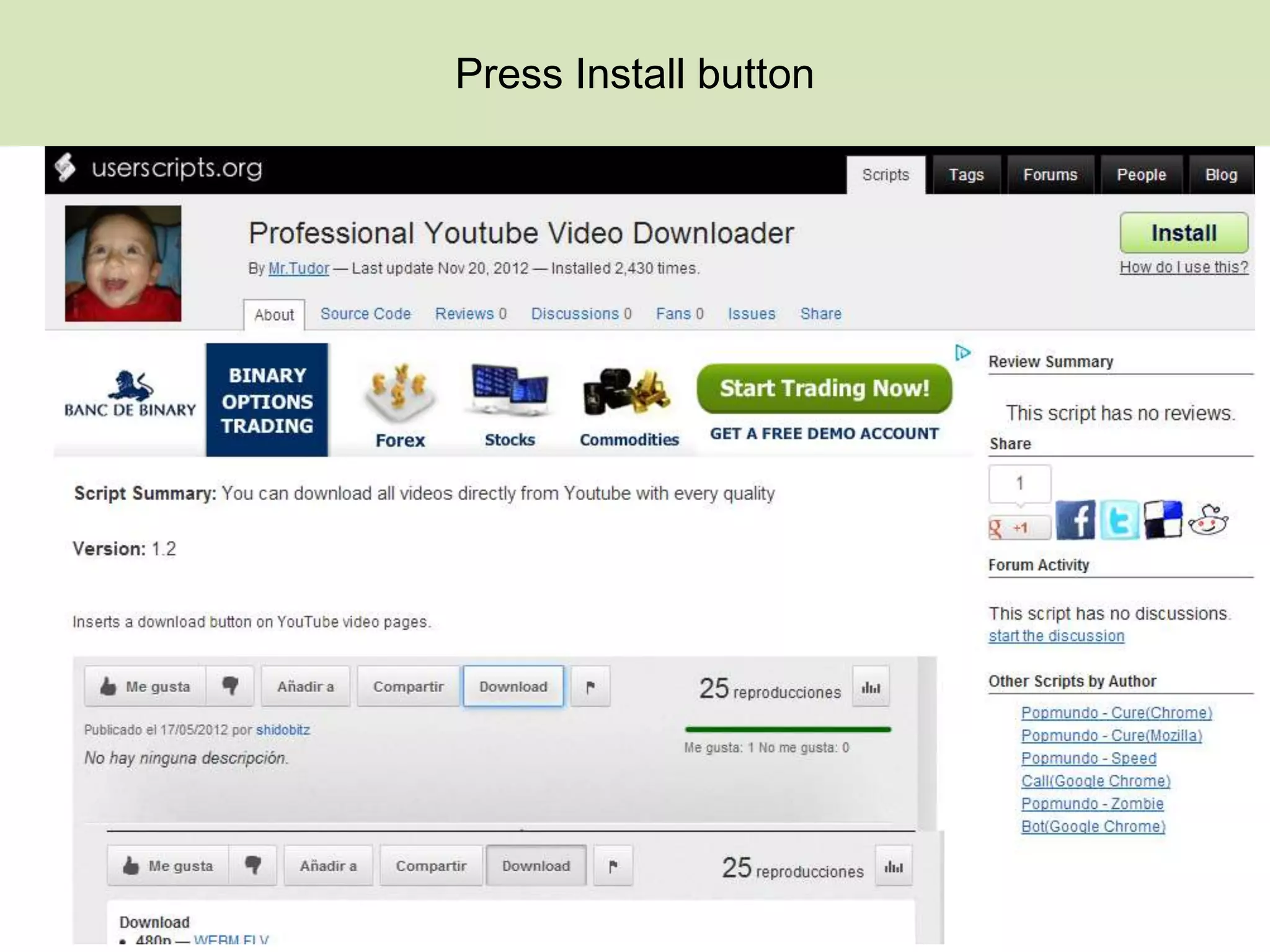The image size is (1270, 952).
Task: Click 'Version: 1.2' text
Action: tap(124, 549)
